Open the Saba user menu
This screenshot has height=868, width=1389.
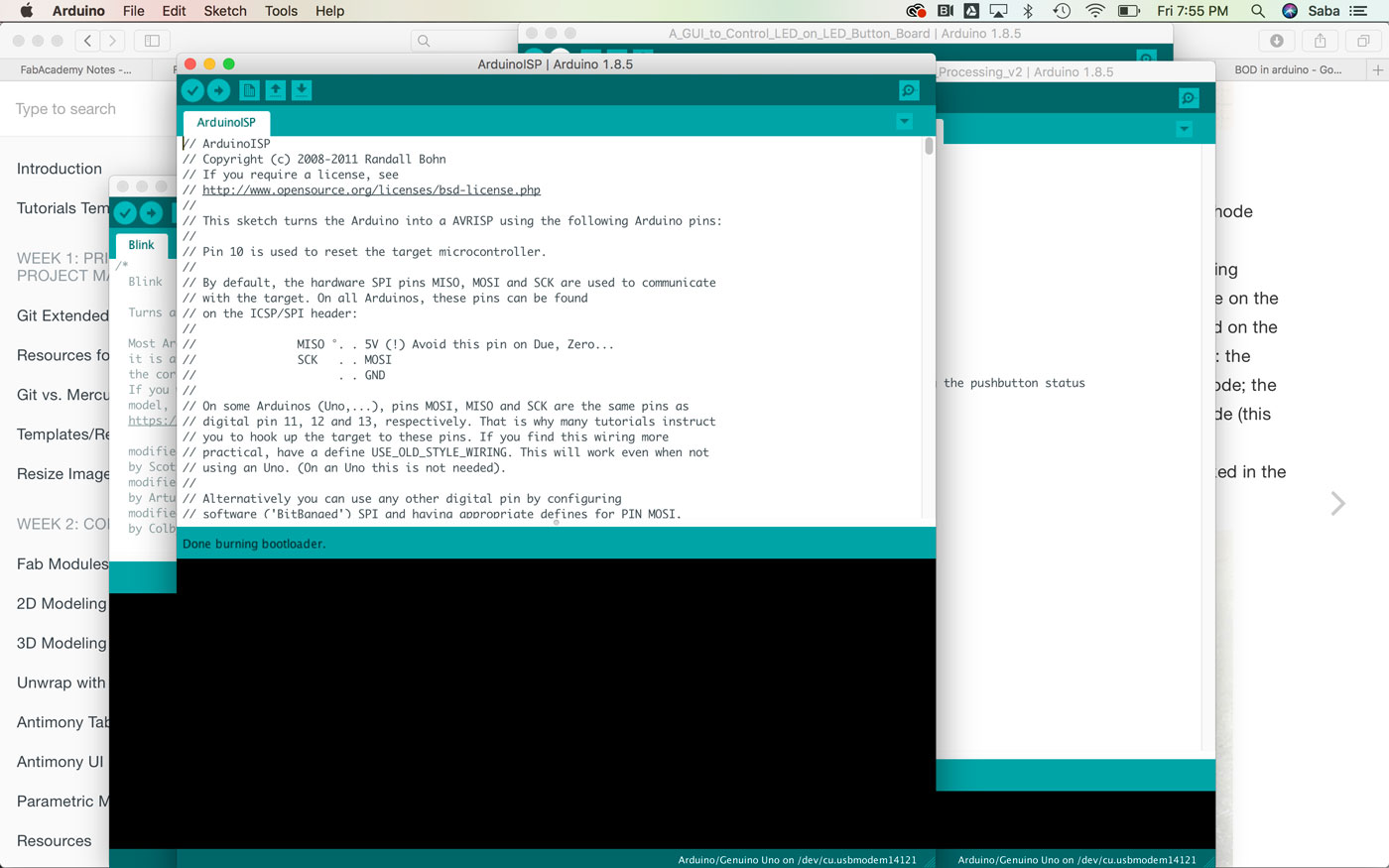click(x=1324, y=11)
